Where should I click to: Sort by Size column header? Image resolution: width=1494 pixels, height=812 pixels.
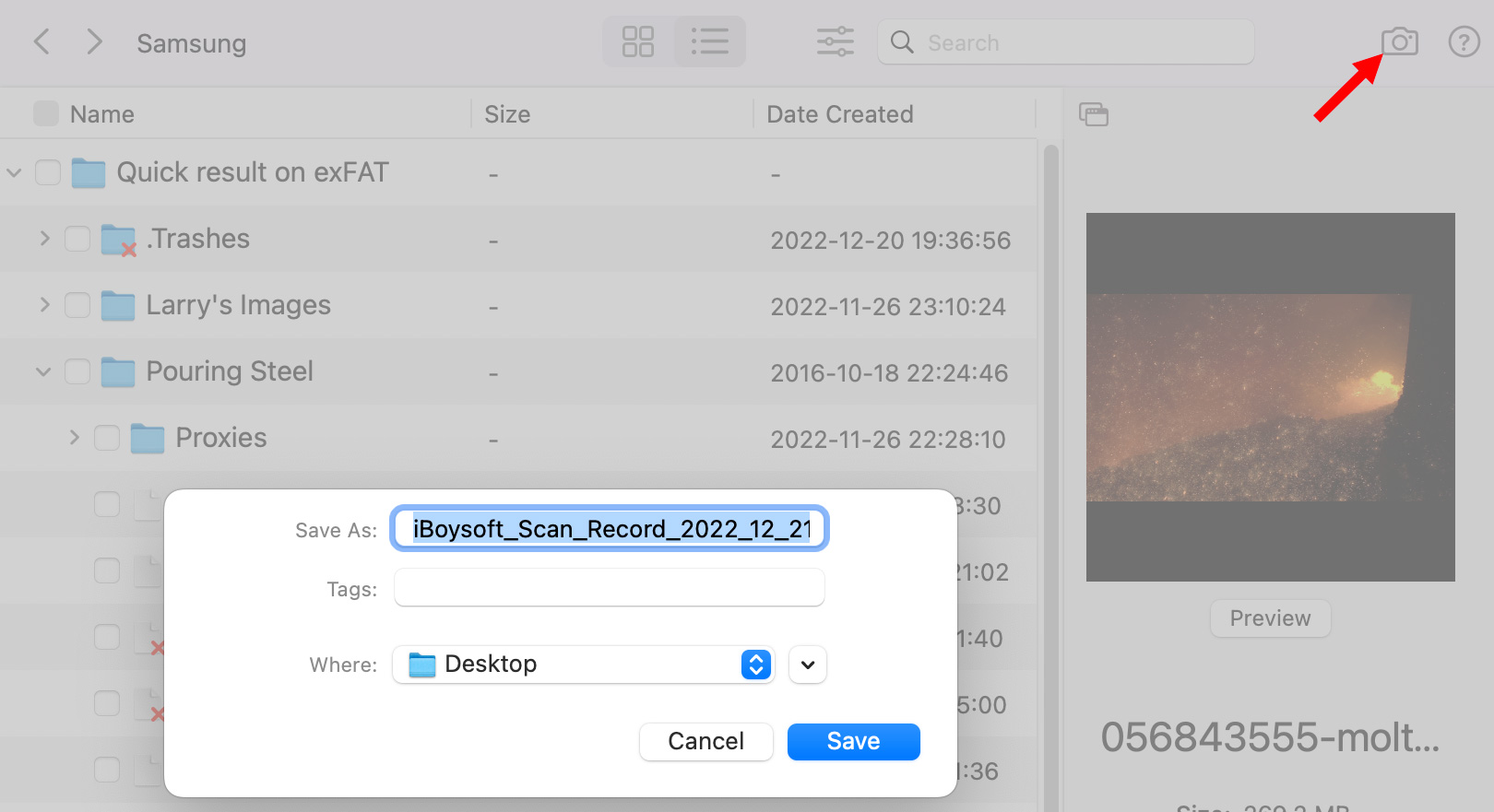pyautogui.click(x=507, y=114)
